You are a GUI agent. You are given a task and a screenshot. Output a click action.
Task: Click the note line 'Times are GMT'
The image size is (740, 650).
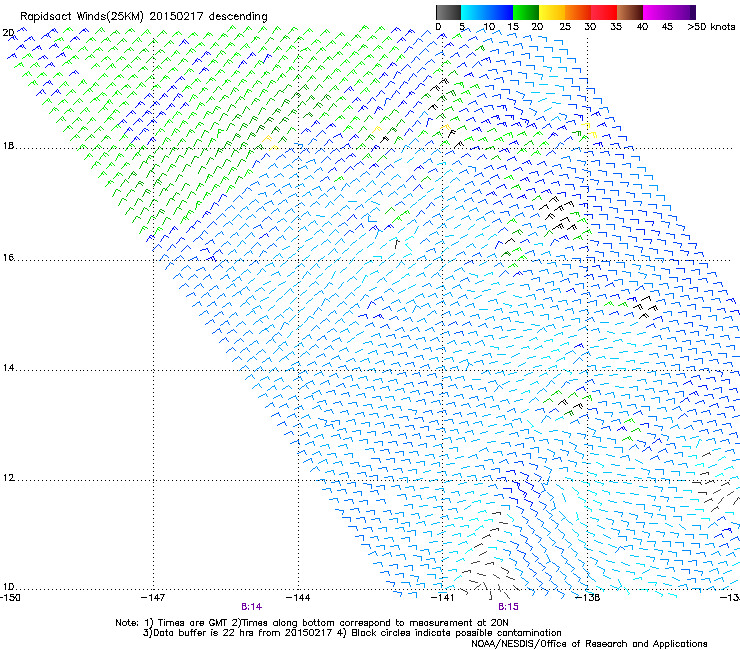[193, 623]
